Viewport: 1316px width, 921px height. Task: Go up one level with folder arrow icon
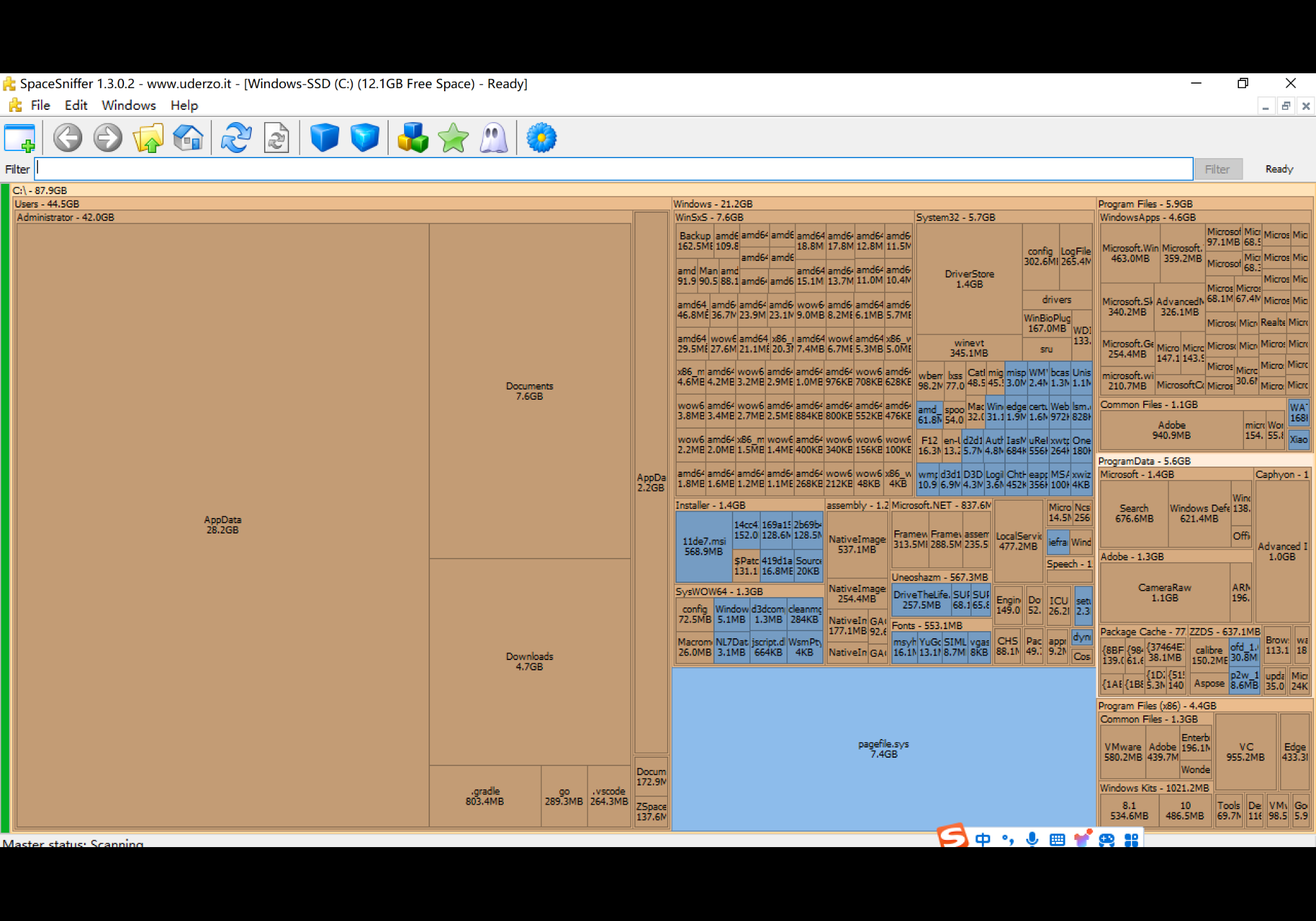(x=148, y=138)
